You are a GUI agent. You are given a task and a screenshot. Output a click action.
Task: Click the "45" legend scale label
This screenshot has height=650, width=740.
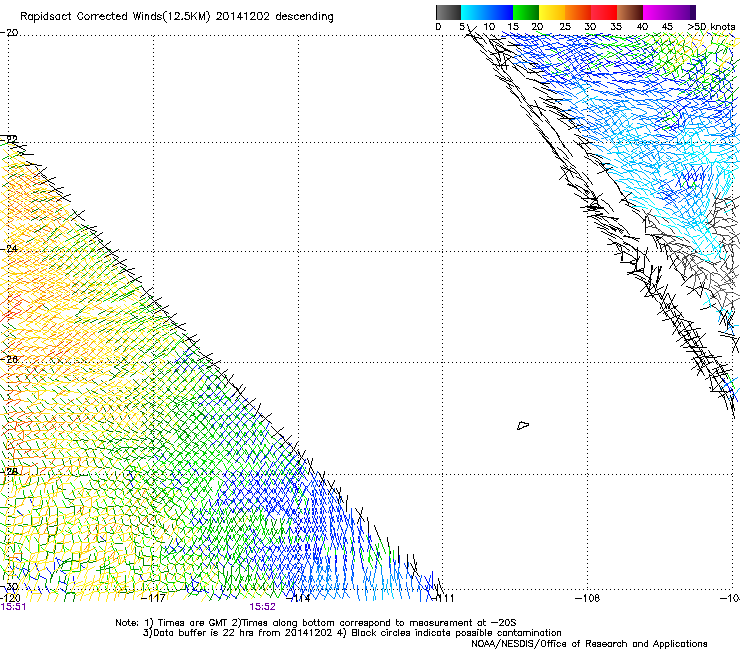tap(667, 27)
